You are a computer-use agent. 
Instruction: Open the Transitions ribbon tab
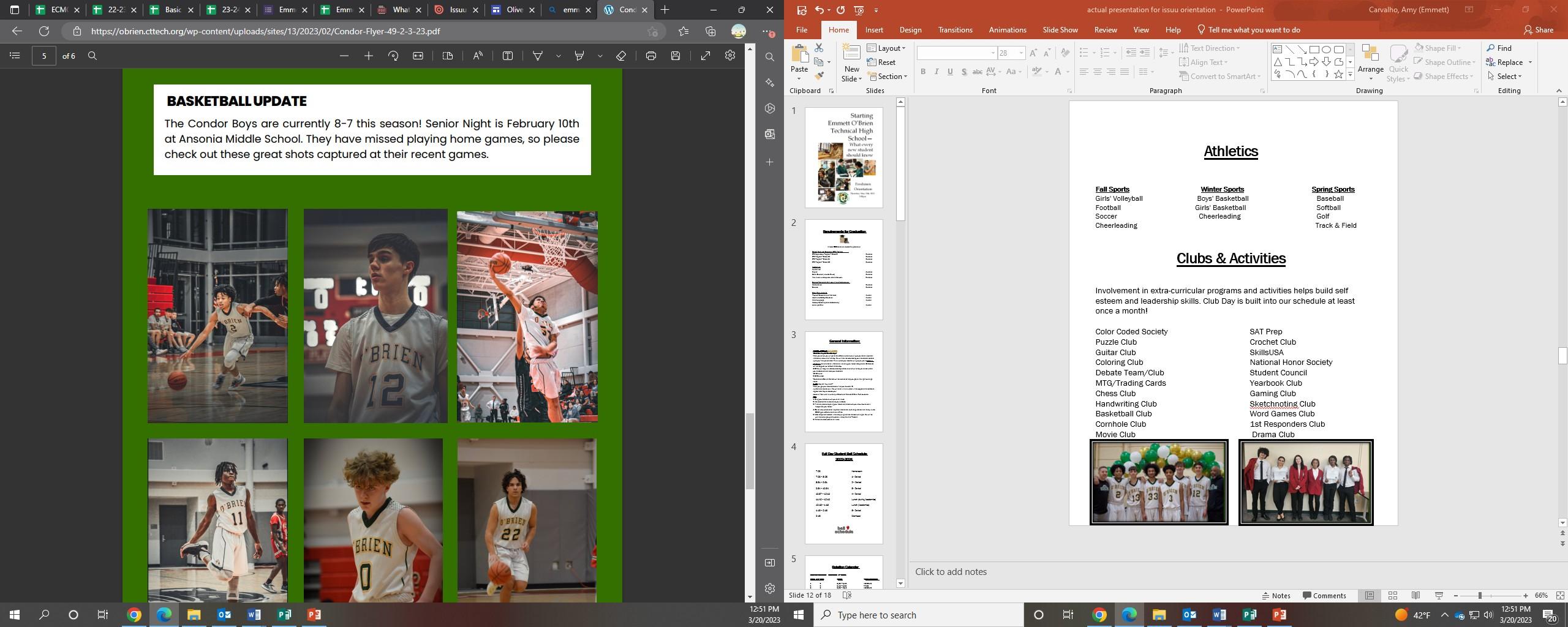[955, 30]
